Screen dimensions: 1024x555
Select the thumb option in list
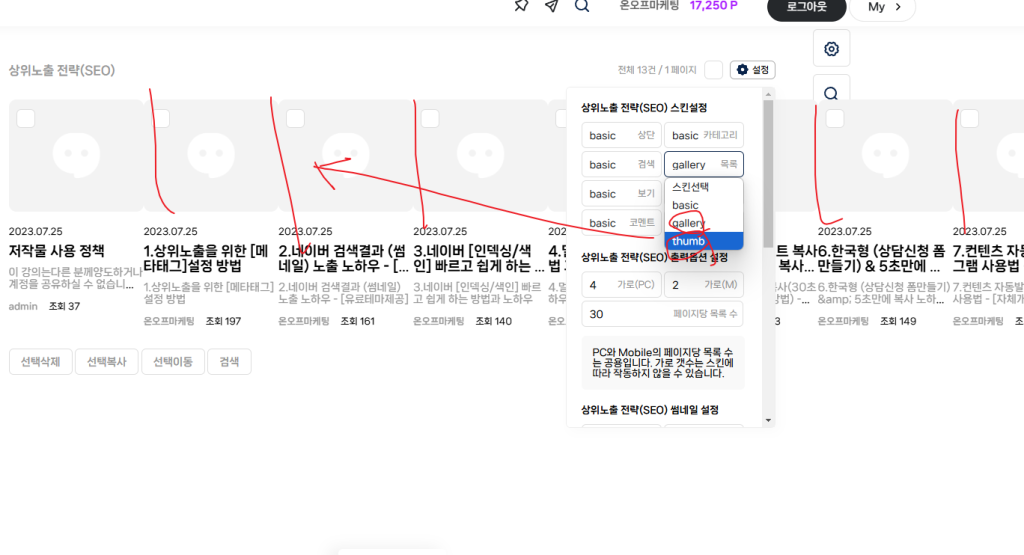pos(703,241)
